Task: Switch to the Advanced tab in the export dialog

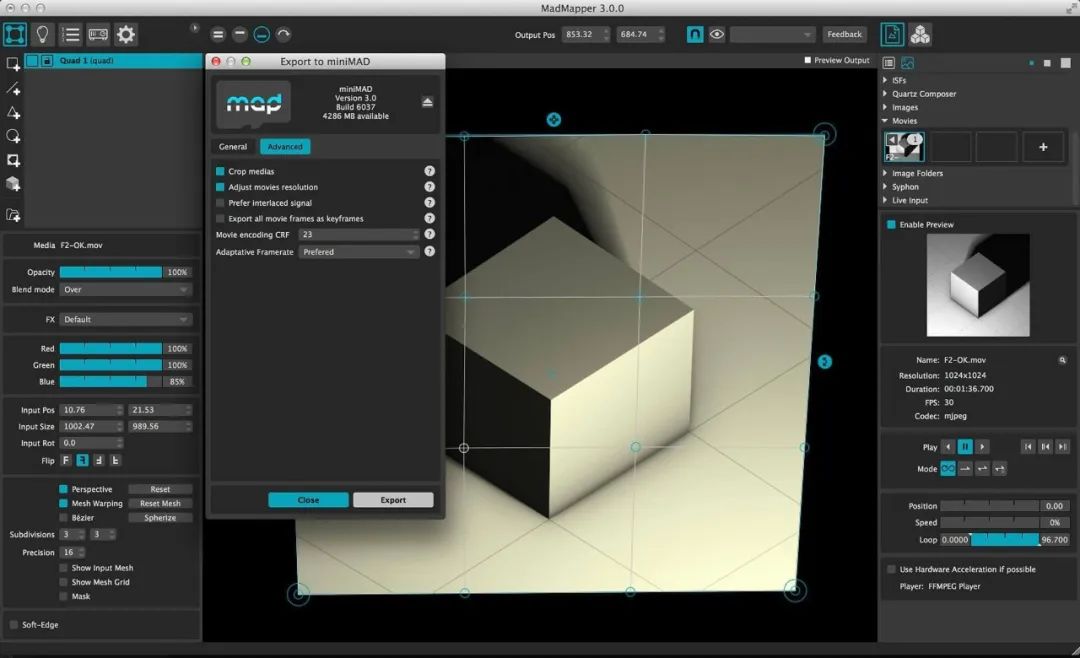Action: click(x=285, y=146)
